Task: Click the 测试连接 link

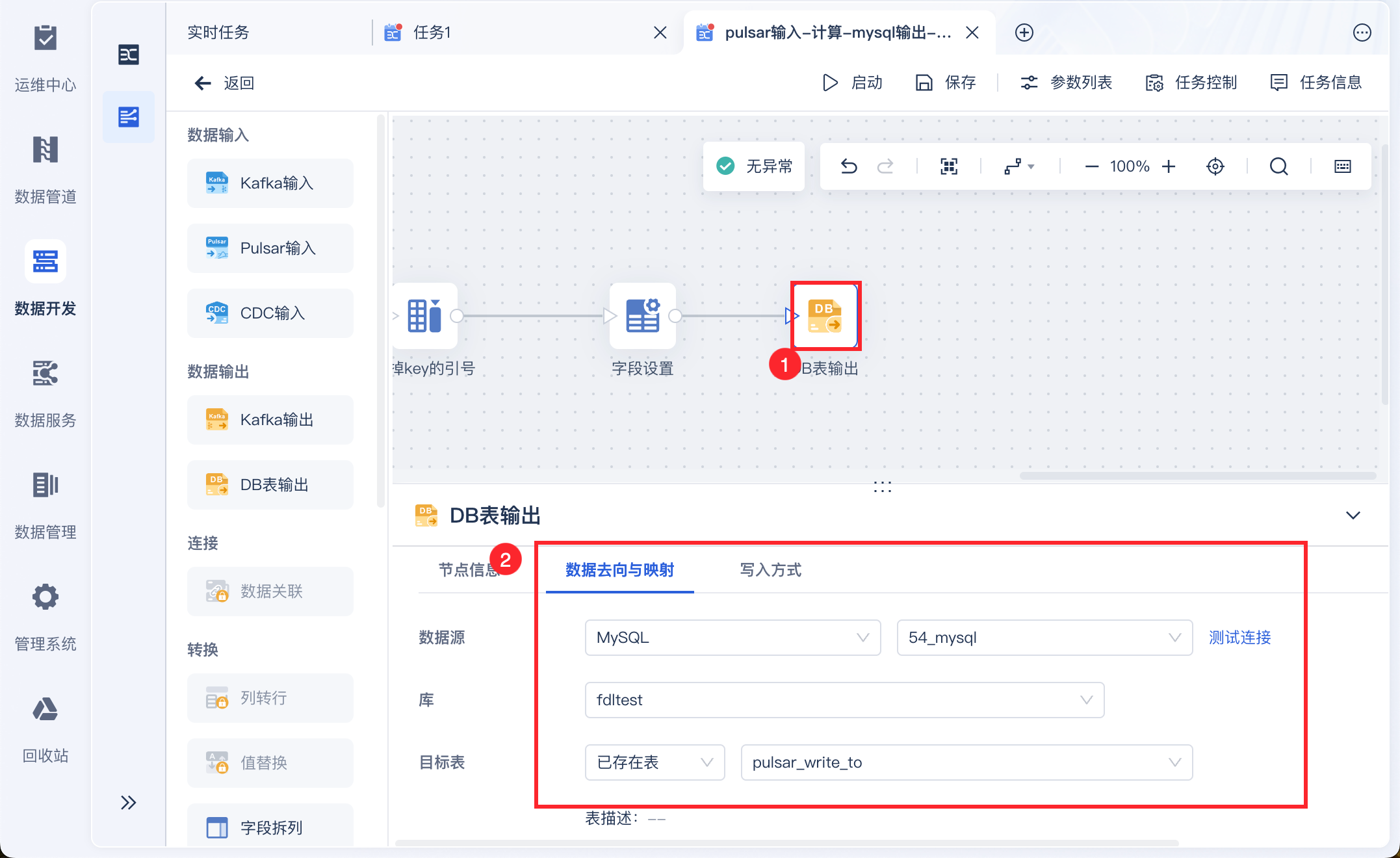Action: (1239, 638)
